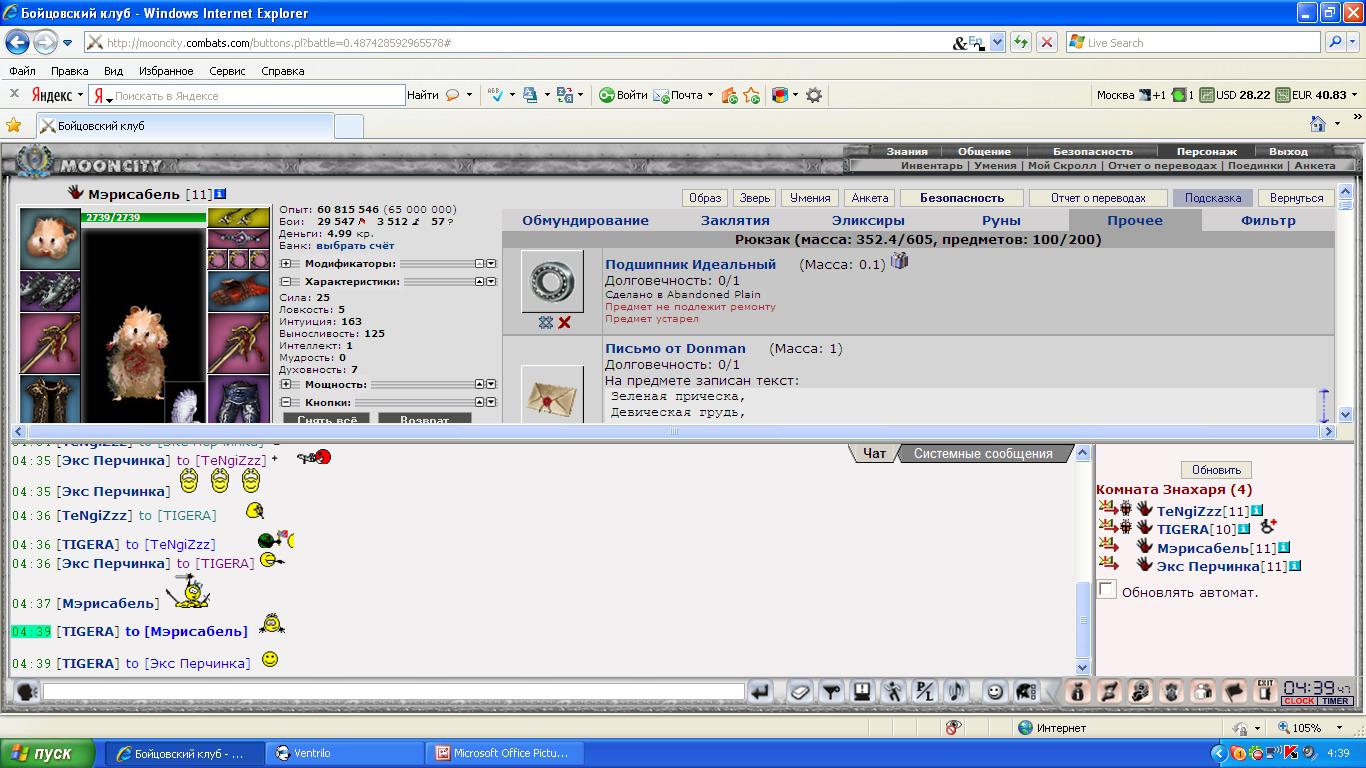Click the Поединки link in top submenu
Viewport: 1366px width, 768px height.
[1255, 165]
